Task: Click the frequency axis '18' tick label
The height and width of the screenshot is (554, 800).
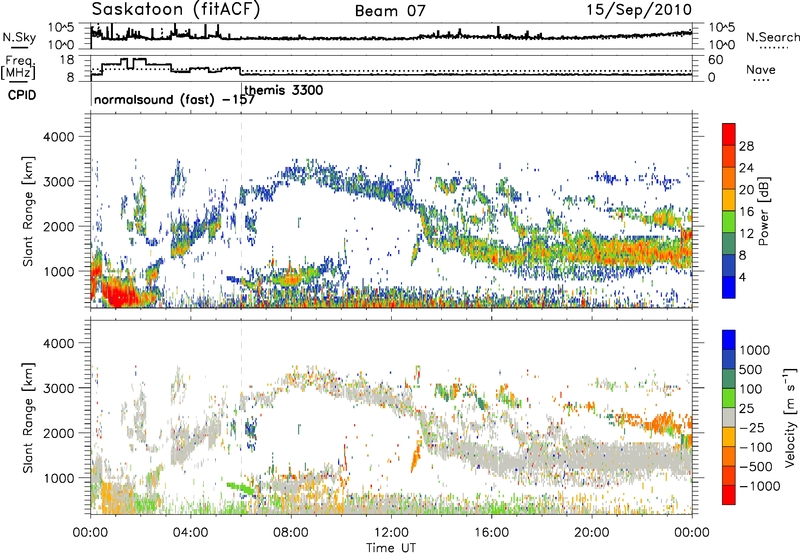Action: coord(67,60)
